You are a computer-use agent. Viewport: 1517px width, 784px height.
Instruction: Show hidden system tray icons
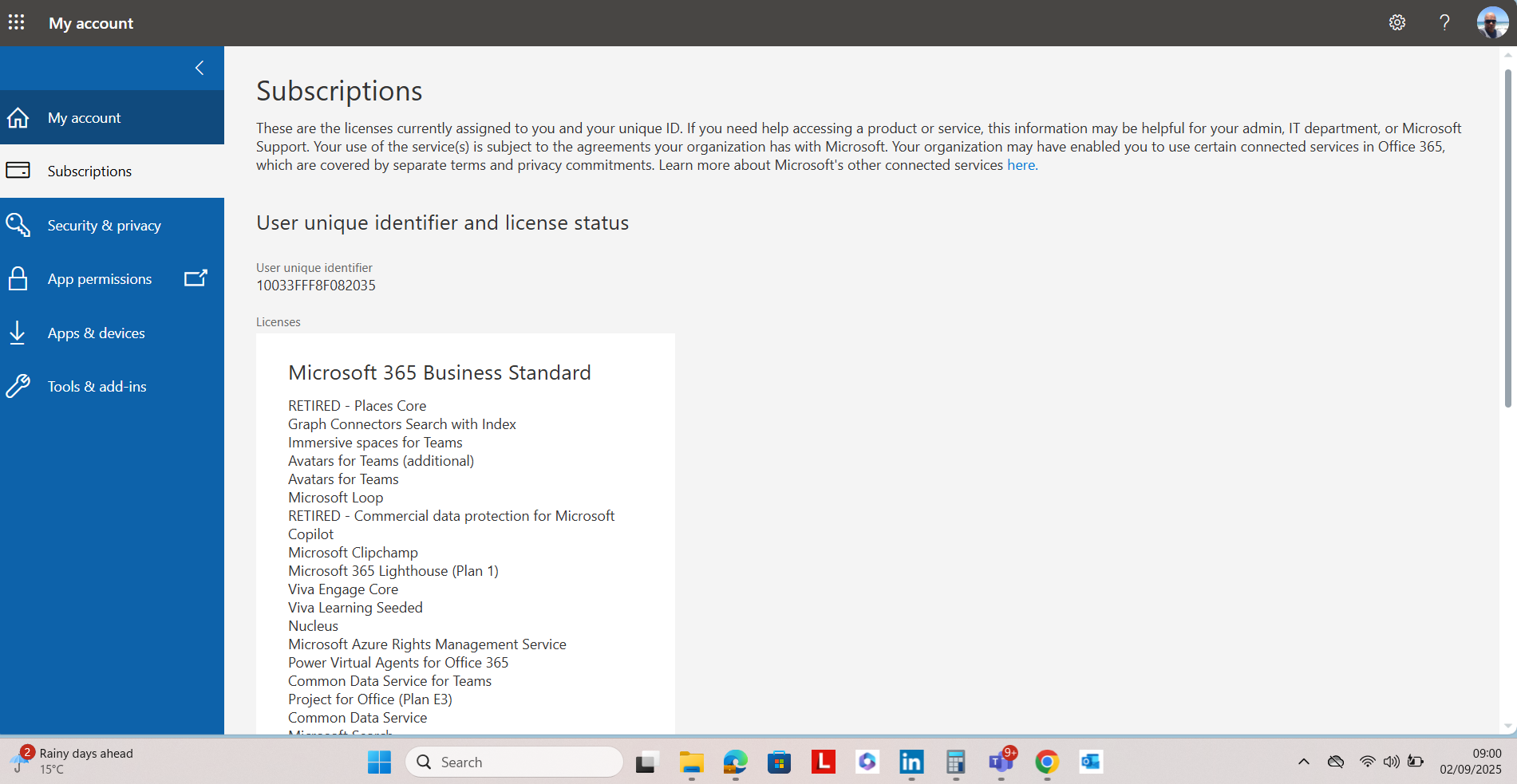click(1304, 762)
